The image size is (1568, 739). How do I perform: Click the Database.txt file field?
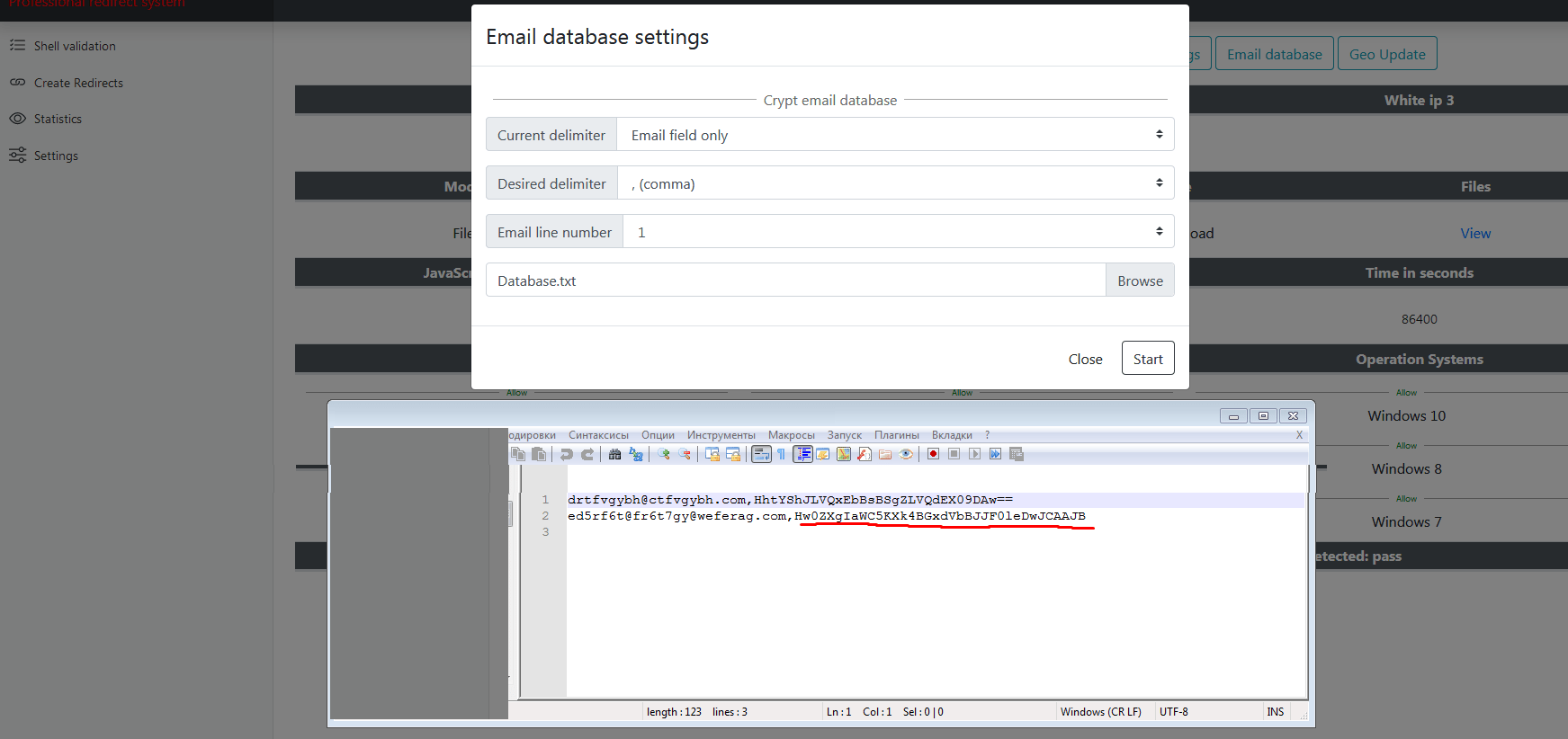(796, 280)
